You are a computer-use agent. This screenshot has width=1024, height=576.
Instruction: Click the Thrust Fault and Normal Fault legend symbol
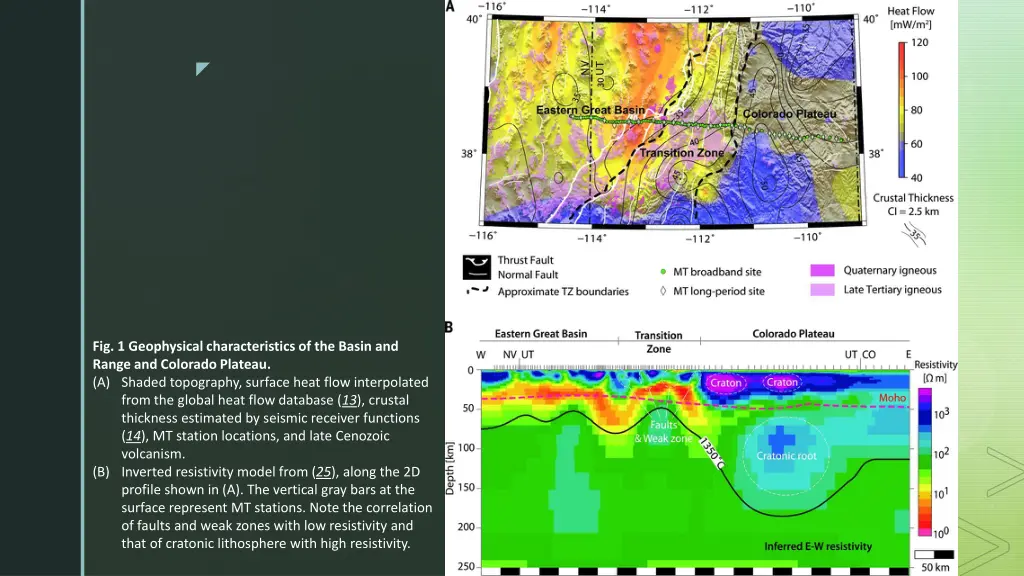point(477,267)
